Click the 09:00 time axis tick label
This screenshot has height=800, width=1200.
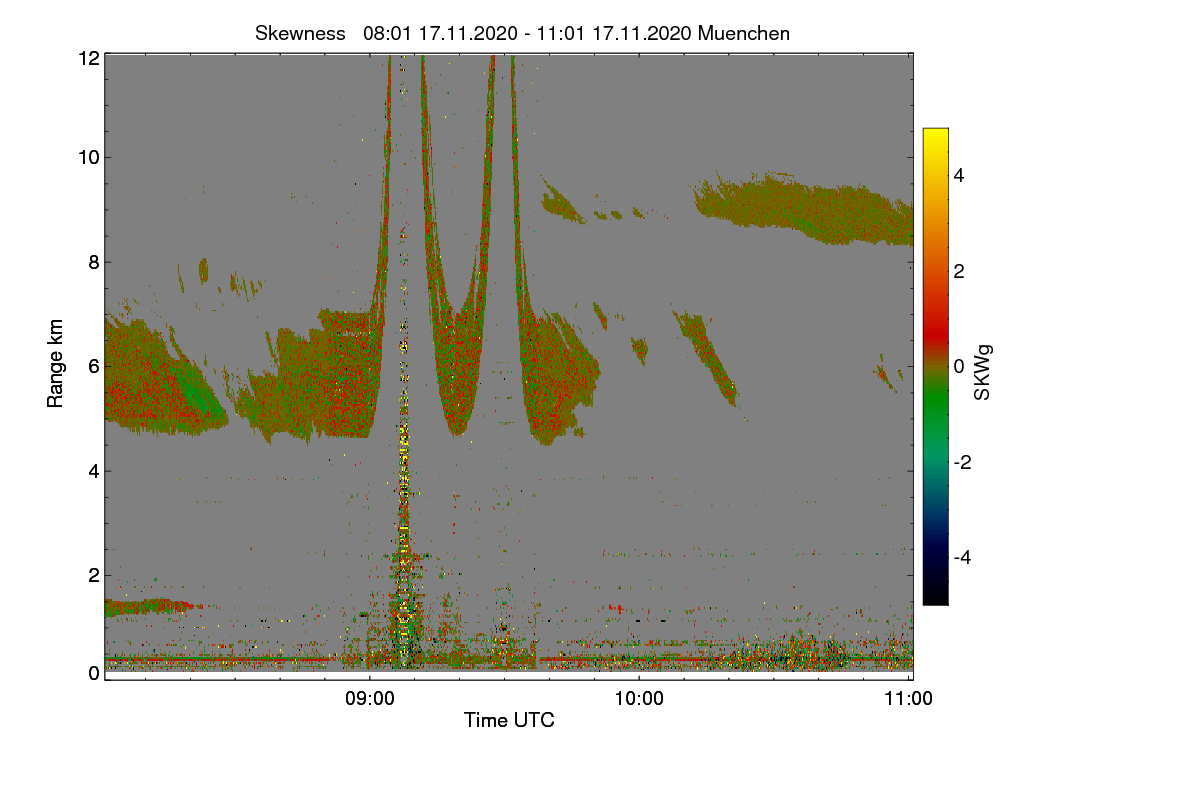click(369, 699)
